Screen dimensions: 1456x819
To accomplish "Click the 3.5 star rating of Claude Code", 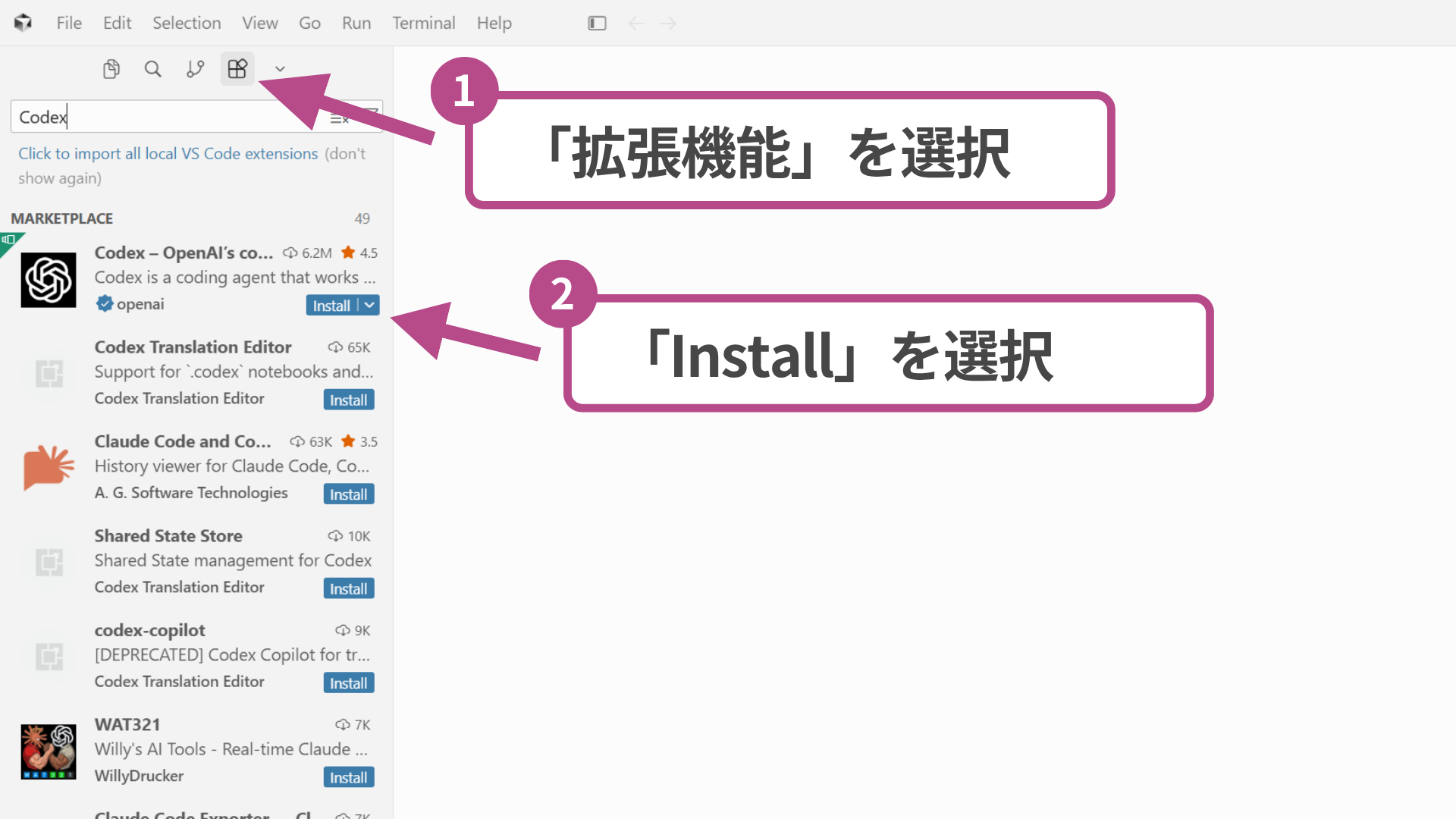I will pos(359,441).
